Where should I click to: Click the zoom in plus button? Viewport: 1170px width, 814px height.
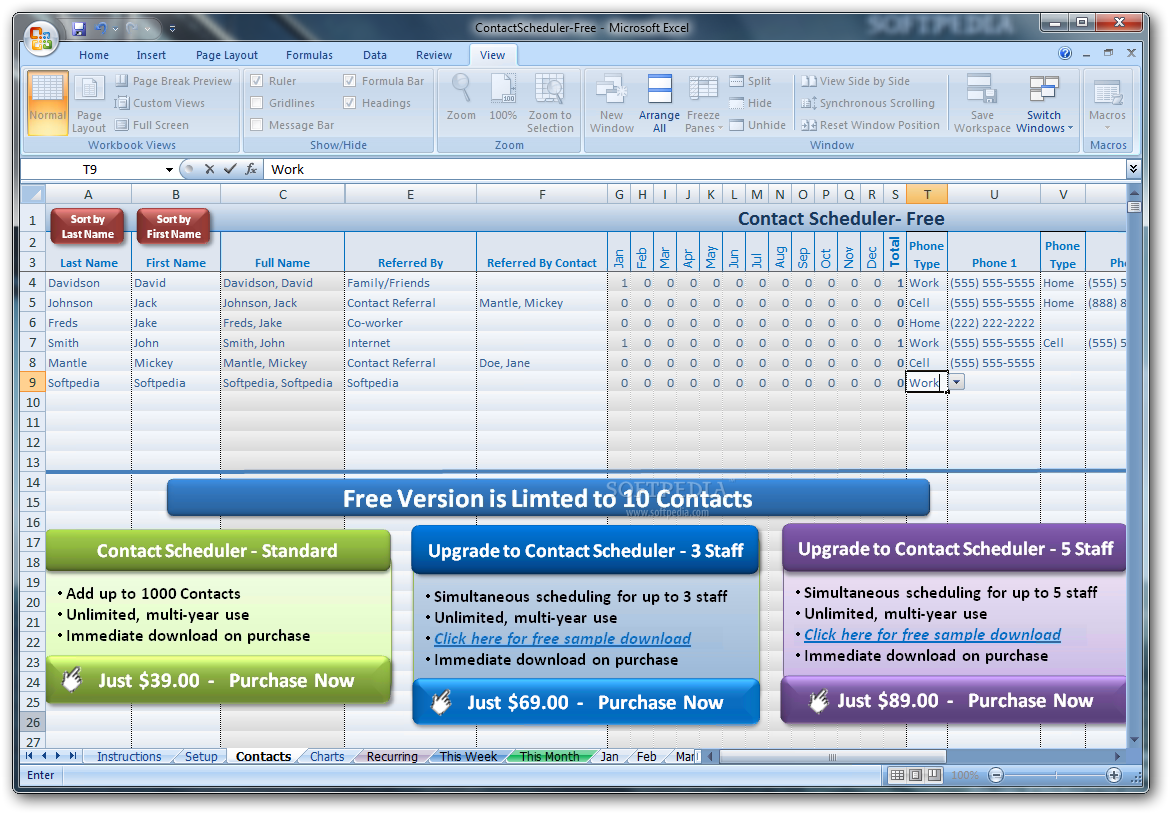(1114, 775)
